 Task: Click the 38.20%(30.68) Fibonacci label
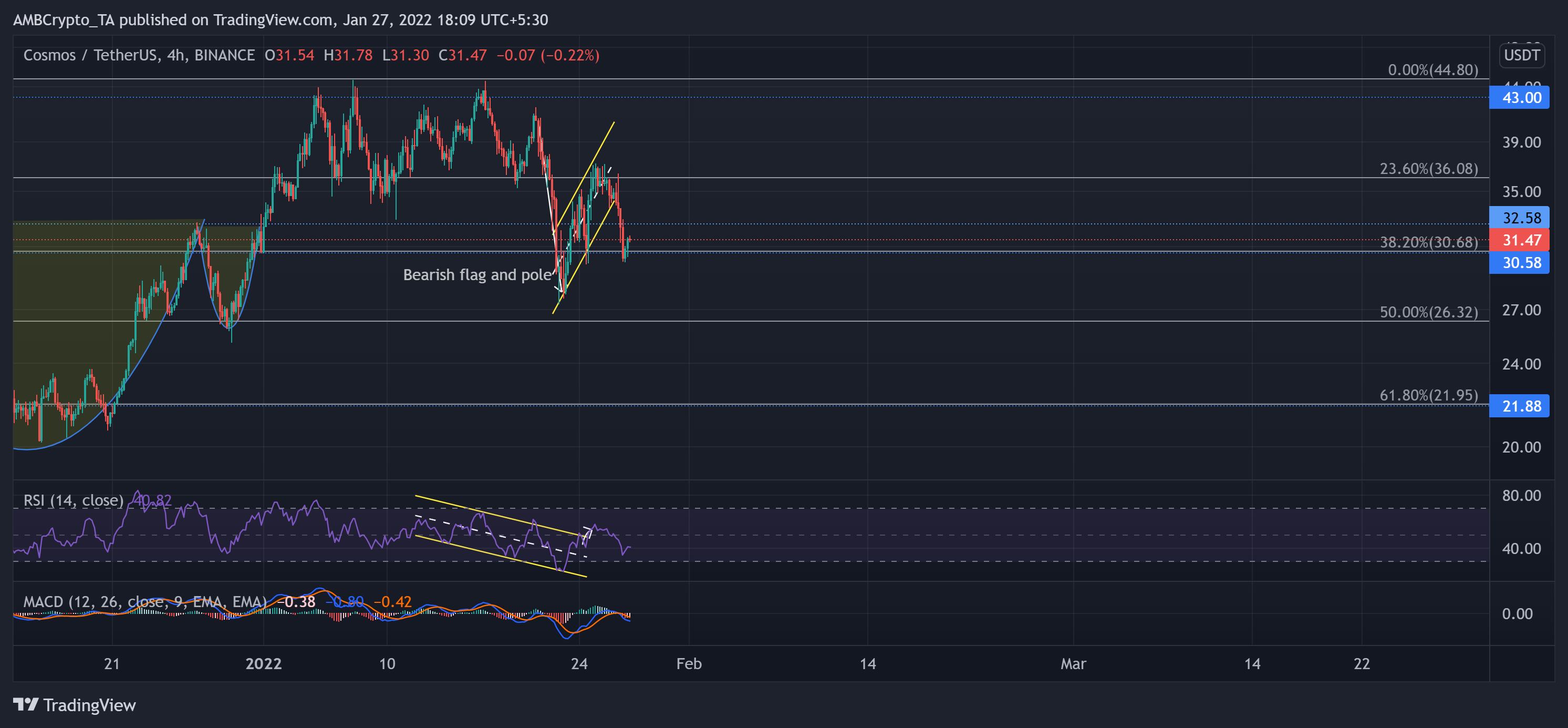pos(1429,242)
